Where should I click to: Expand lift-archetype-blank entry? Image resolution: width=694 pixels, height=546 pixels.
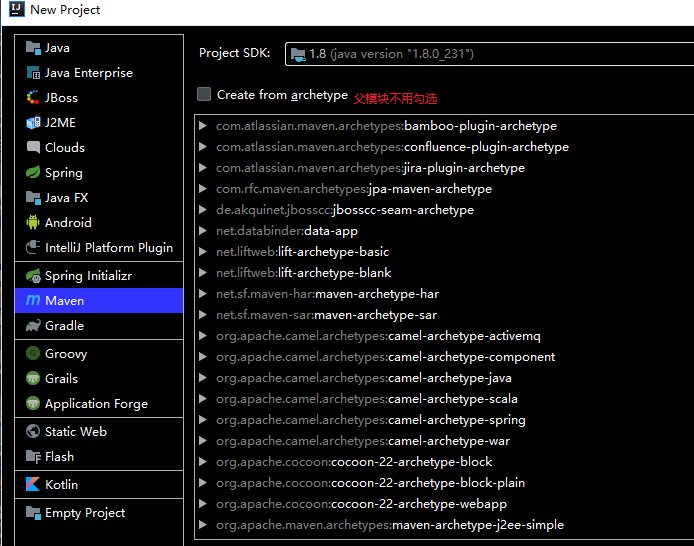[203, 273]
